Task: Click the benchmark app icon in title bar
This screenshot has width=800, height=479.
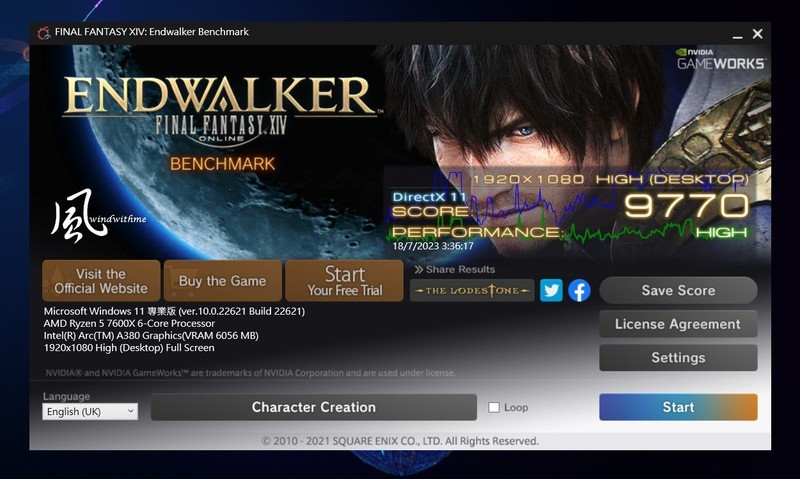Action: [44, 32]
